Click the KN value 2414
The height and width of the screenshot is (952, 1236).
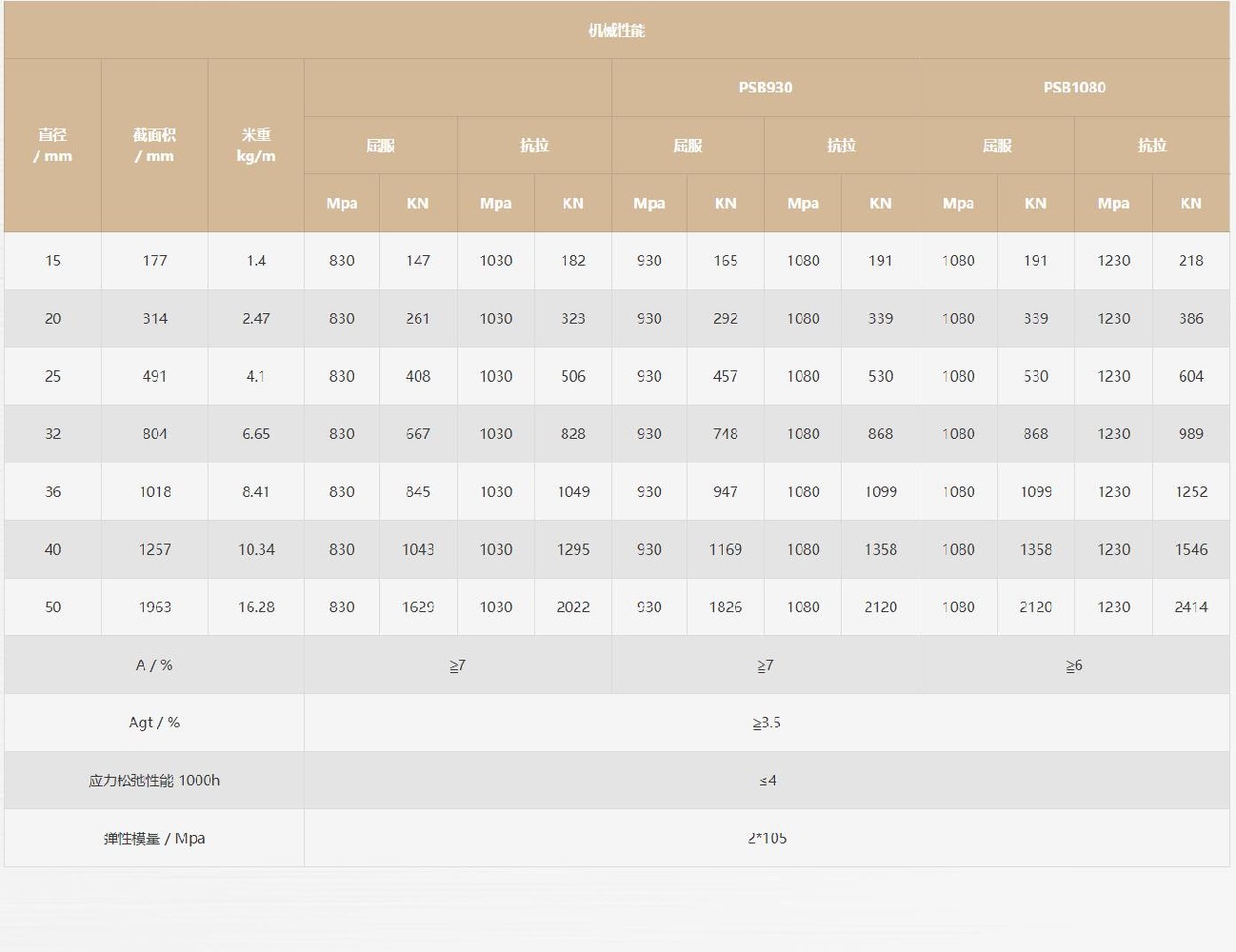(1190, 607)
